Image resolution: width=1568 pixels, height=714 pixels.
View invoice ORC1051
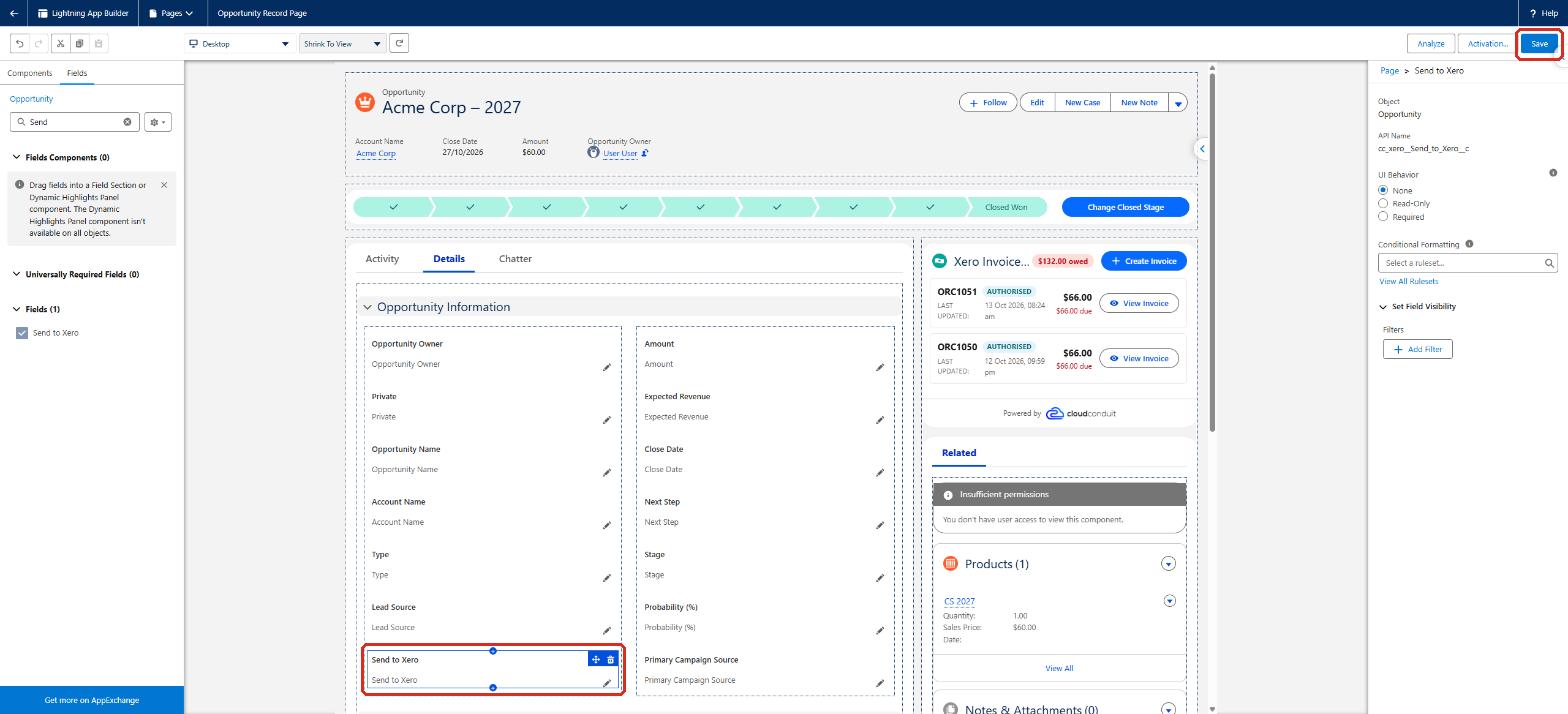coord(1139,303)
